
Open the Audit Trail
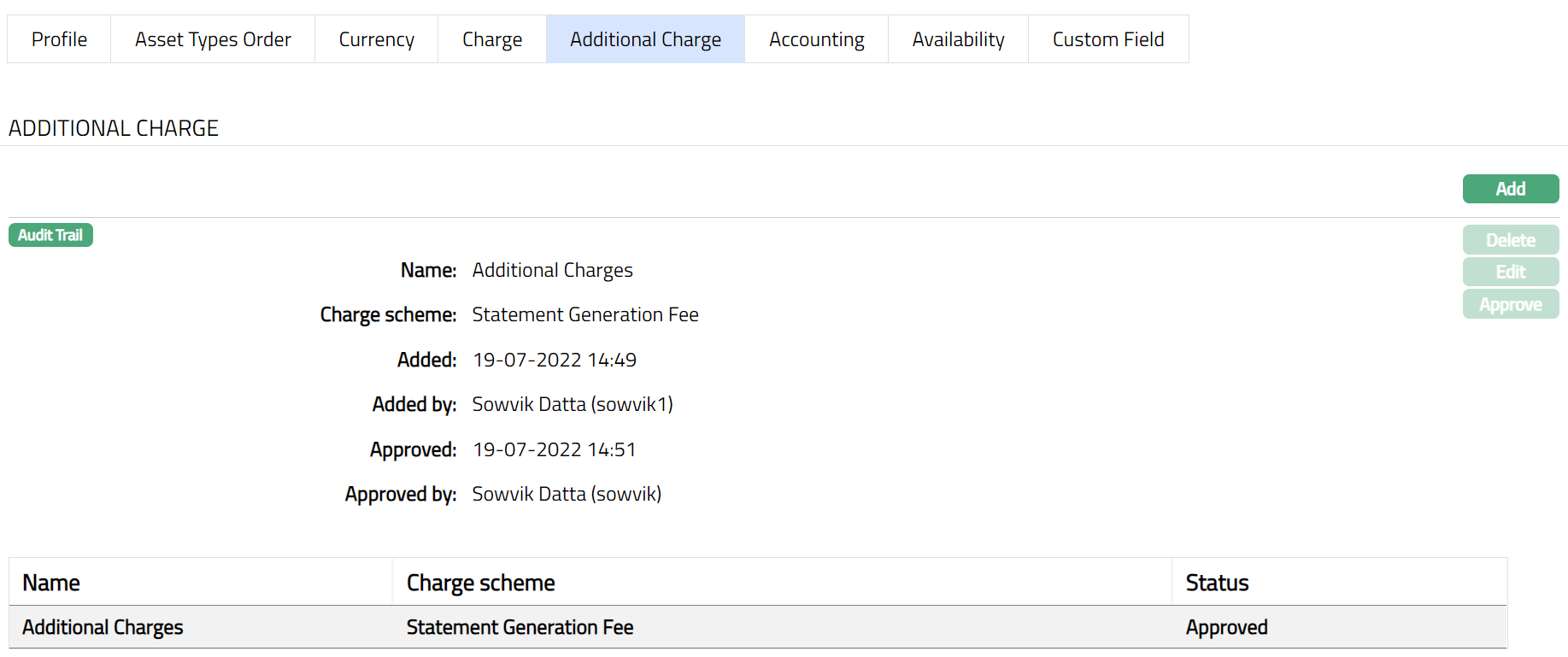coord(50,235)
